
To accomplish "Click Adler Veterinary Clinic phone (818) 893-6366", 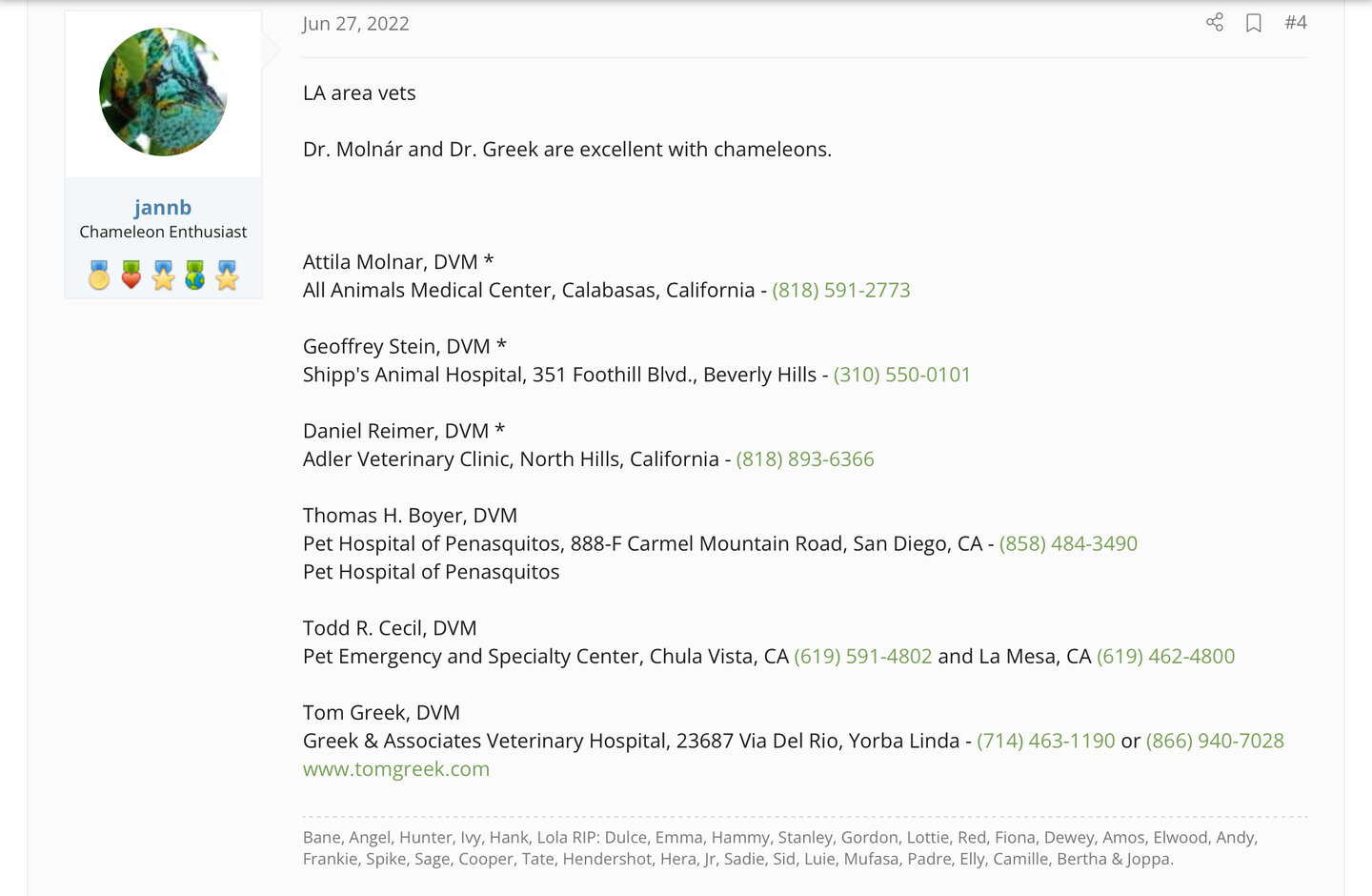I will tap(804, 459).
